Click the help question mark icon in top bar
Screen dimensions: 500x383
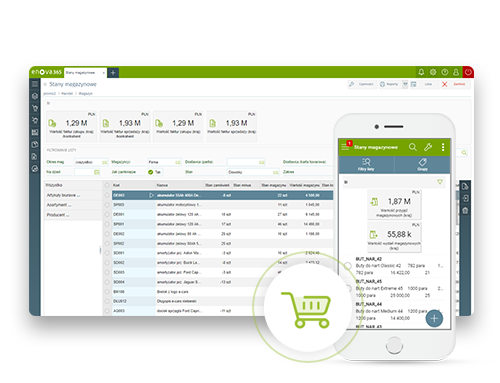pos(445,72)
